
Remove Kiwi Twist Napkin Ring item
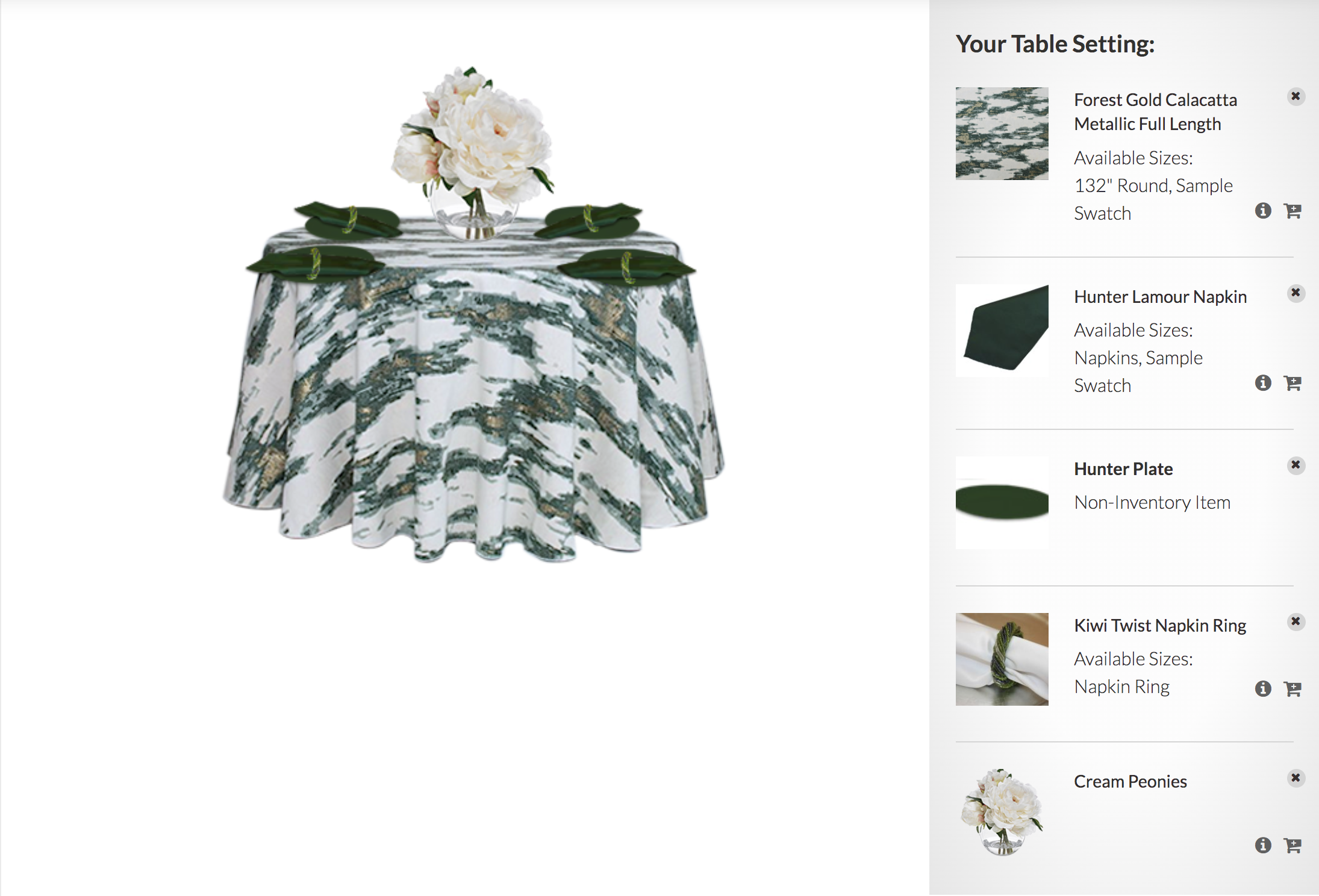(x=1296, y=622)
